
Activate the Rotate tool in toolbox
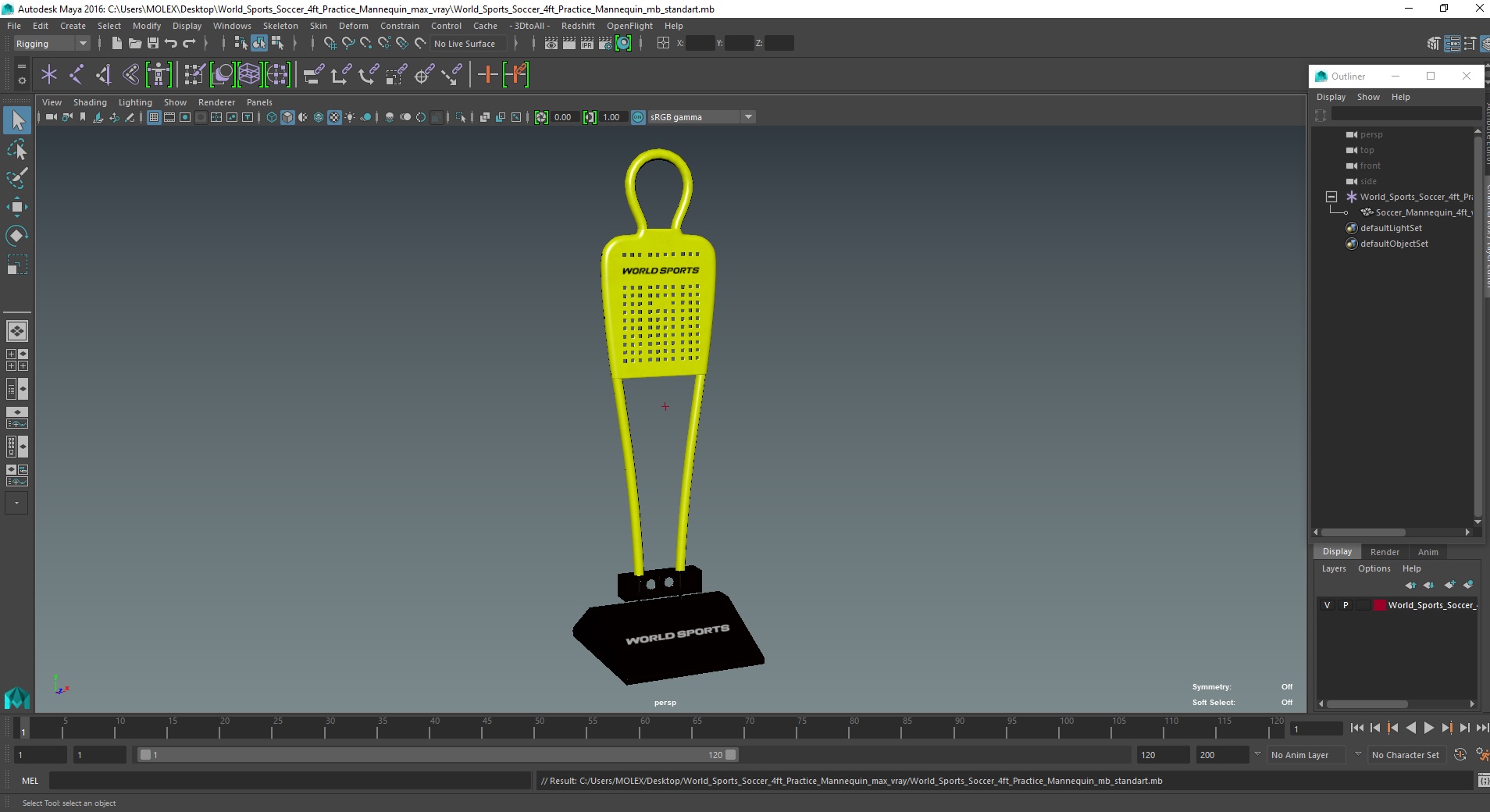[17, 236]
